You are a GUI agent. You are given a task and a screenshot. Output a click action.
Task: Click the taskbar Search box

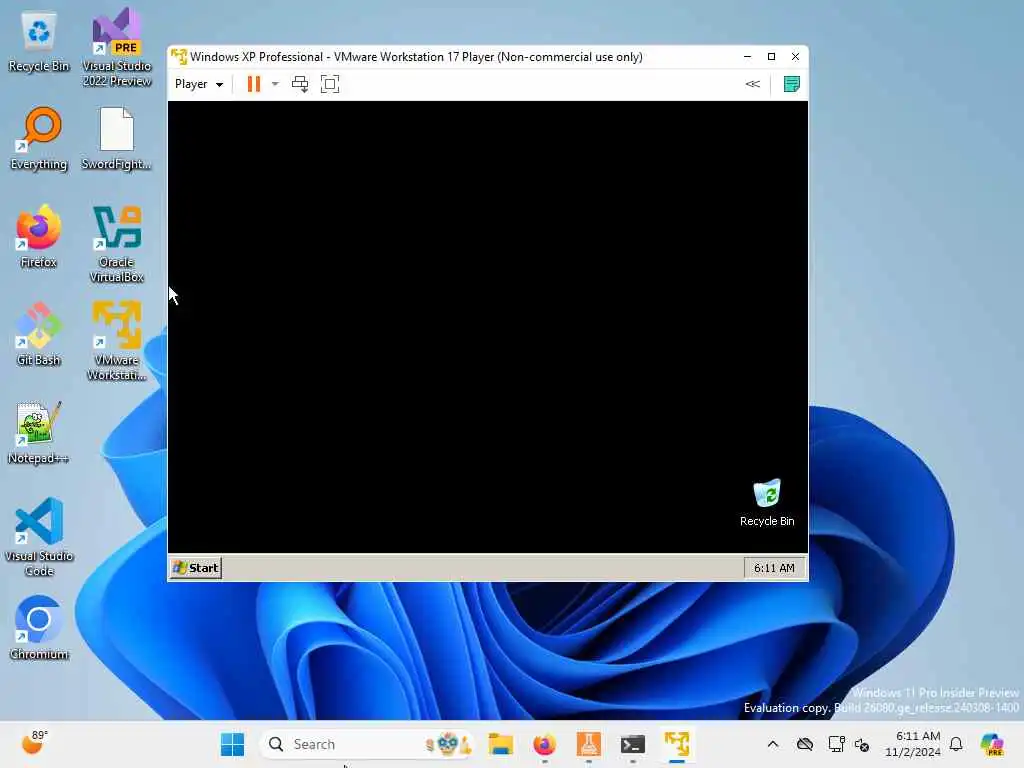point(366,744)
